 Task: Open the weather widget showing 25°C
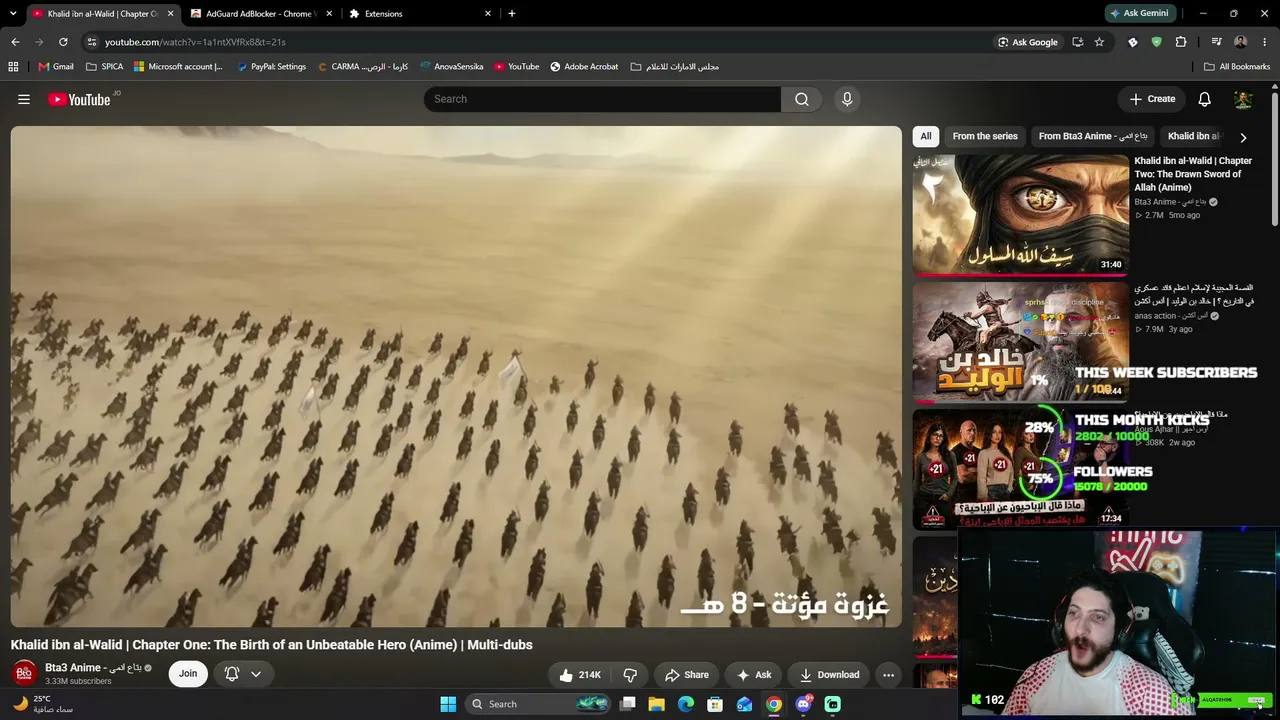pyautogui.click(x=45, y=704)
